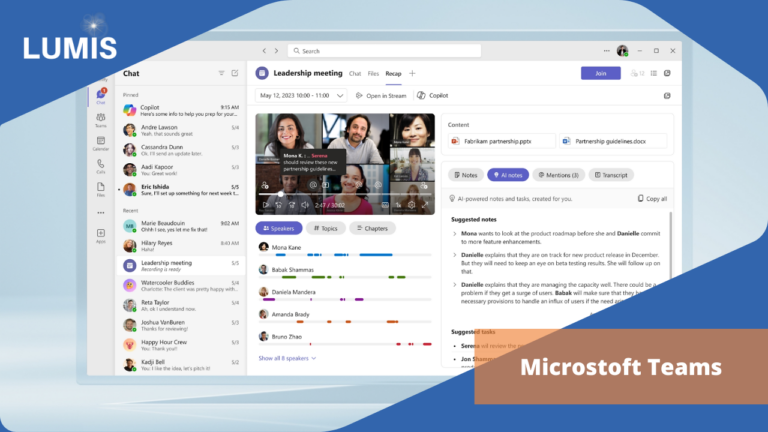Open settings and more ellipsis menu

[x=606, y=50]
